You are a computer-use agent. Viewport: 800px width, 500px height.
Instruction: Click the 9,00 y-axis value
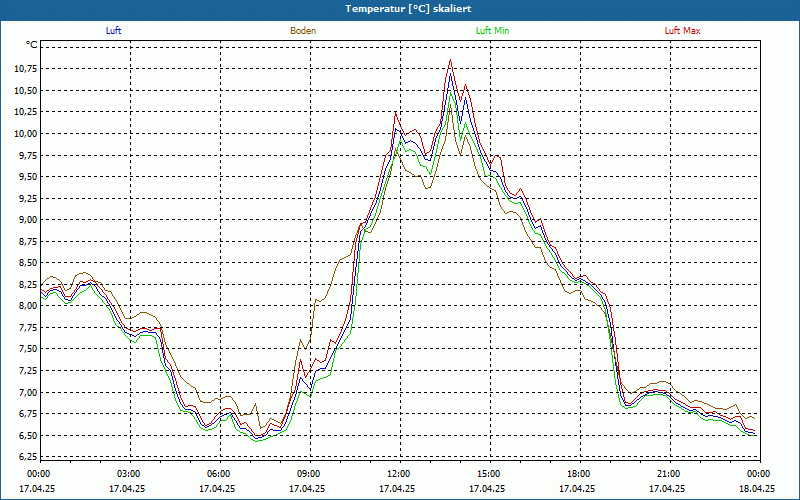[29, 220]
